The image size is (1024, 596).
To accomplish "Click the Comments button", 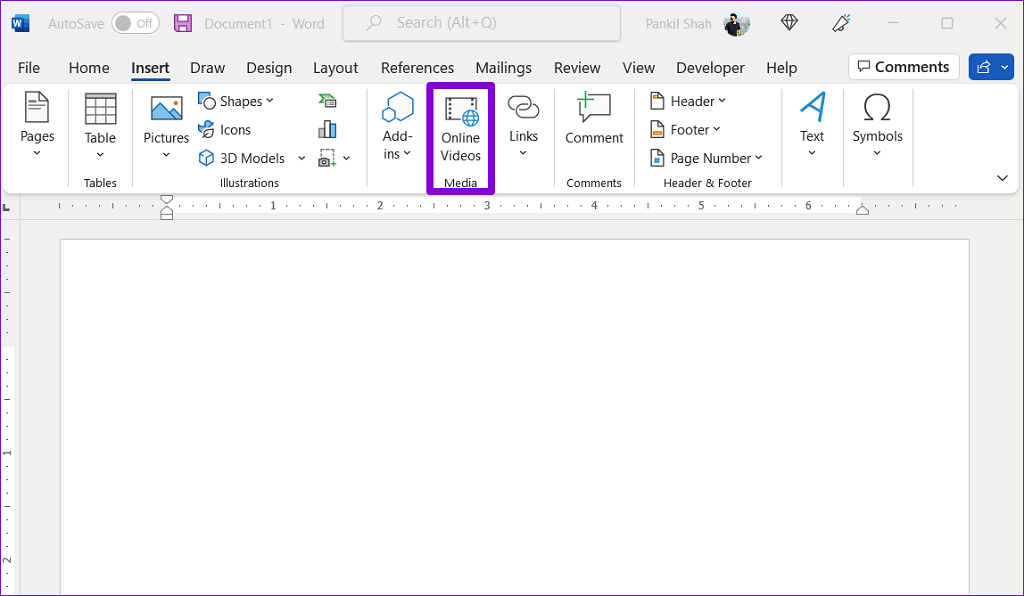I will pyautogui.click(x=903, y=67).
